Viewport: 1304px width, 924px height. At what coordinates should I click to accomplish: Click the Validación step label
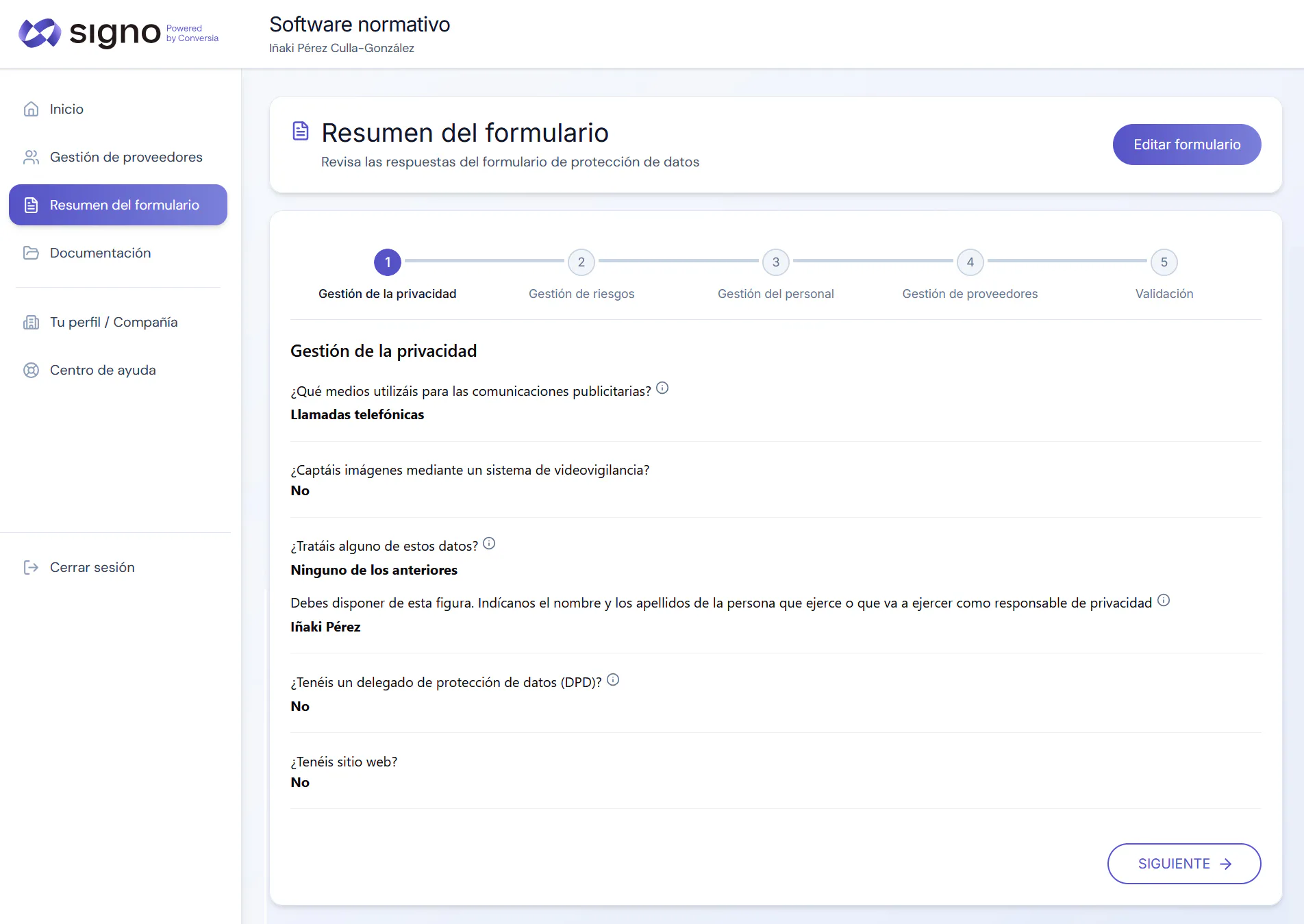(1164, 294)
